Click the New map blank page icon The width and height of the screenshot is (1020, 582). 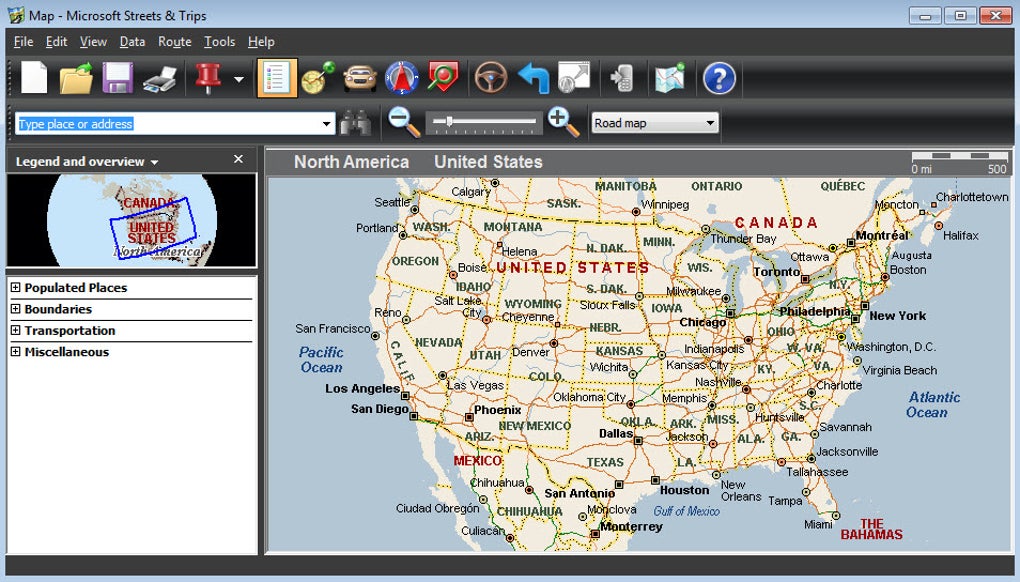[35, 78]
